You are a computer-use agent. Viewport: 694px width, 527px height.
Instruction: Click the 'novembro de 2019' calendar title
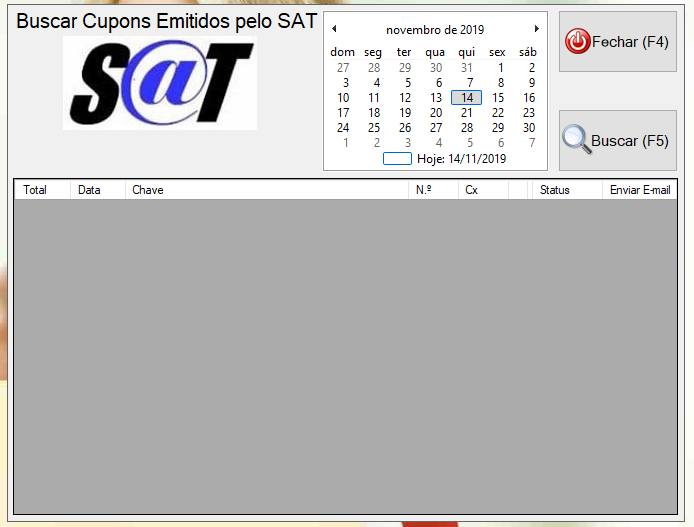coord(435,30)
